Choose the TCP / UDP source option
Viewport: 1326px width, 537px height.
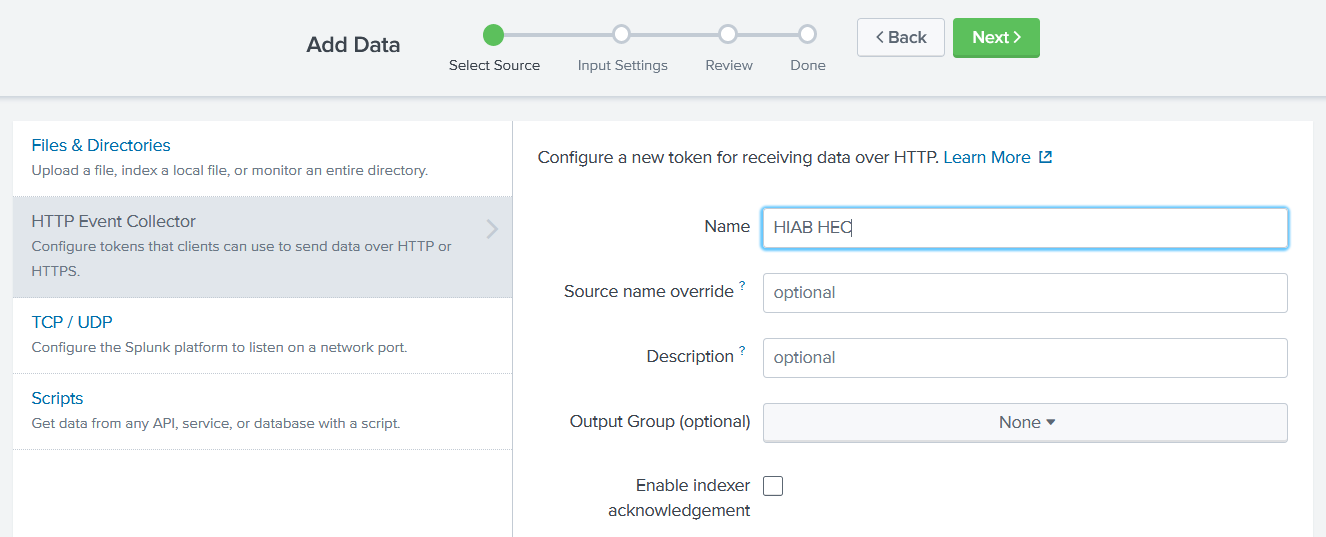(72, 322)
